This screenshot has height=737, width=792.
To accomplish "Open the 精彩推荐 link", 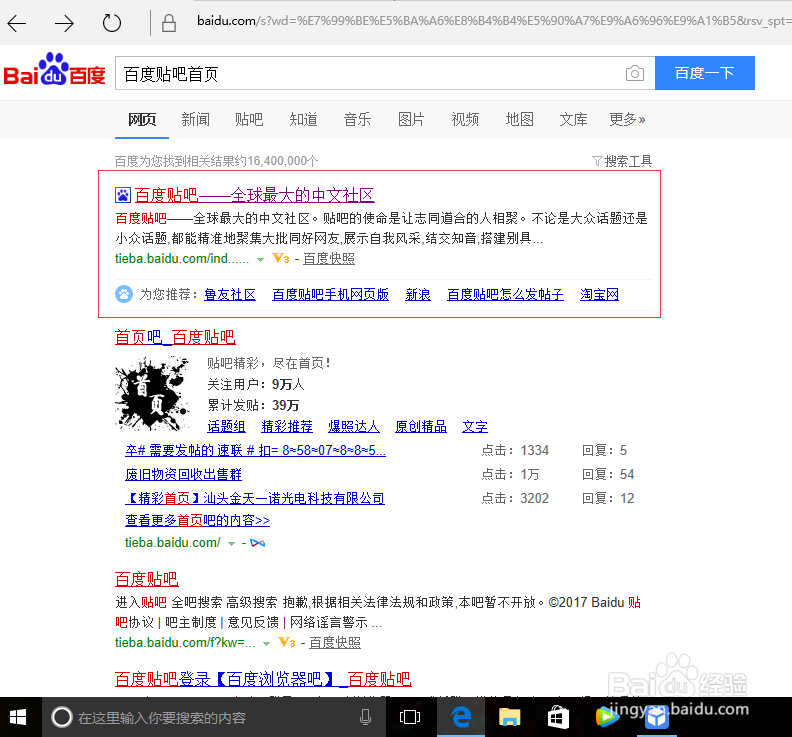I will tap(287, 426).
